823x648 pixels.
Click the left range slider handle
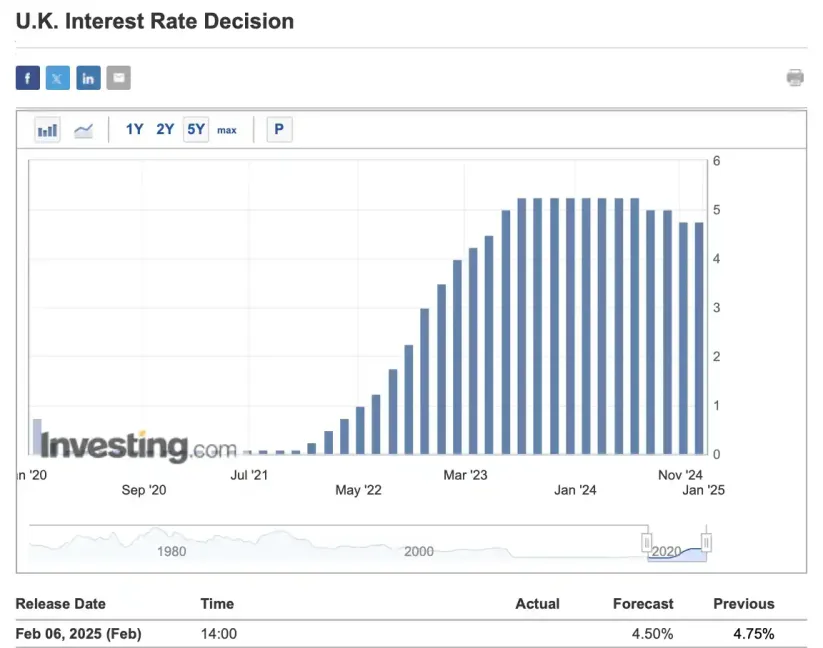click(x=647, y=542)
